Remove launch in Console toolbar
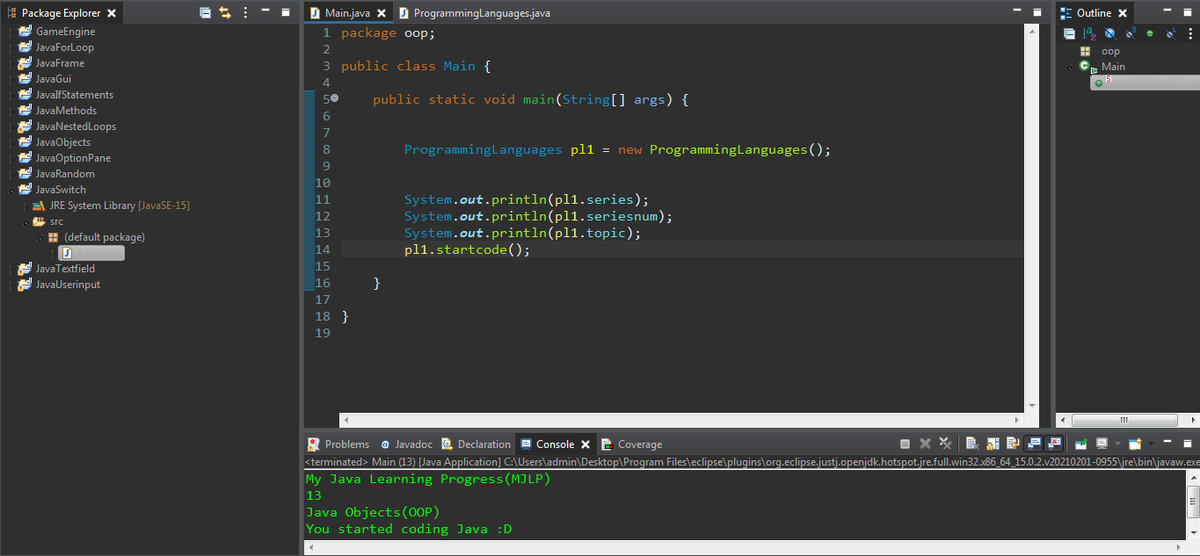 click(925, 444)
